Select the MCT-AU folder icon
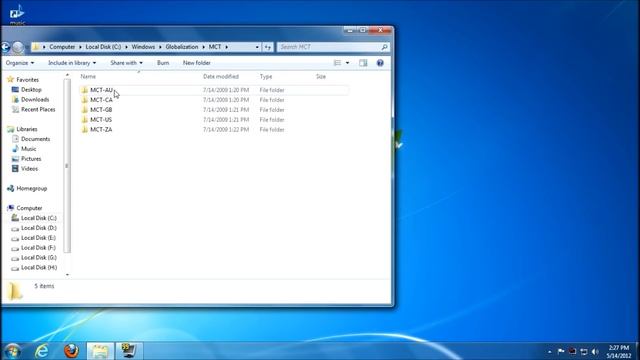This screenshot has height=360, width=640. [x=84, y=90]
